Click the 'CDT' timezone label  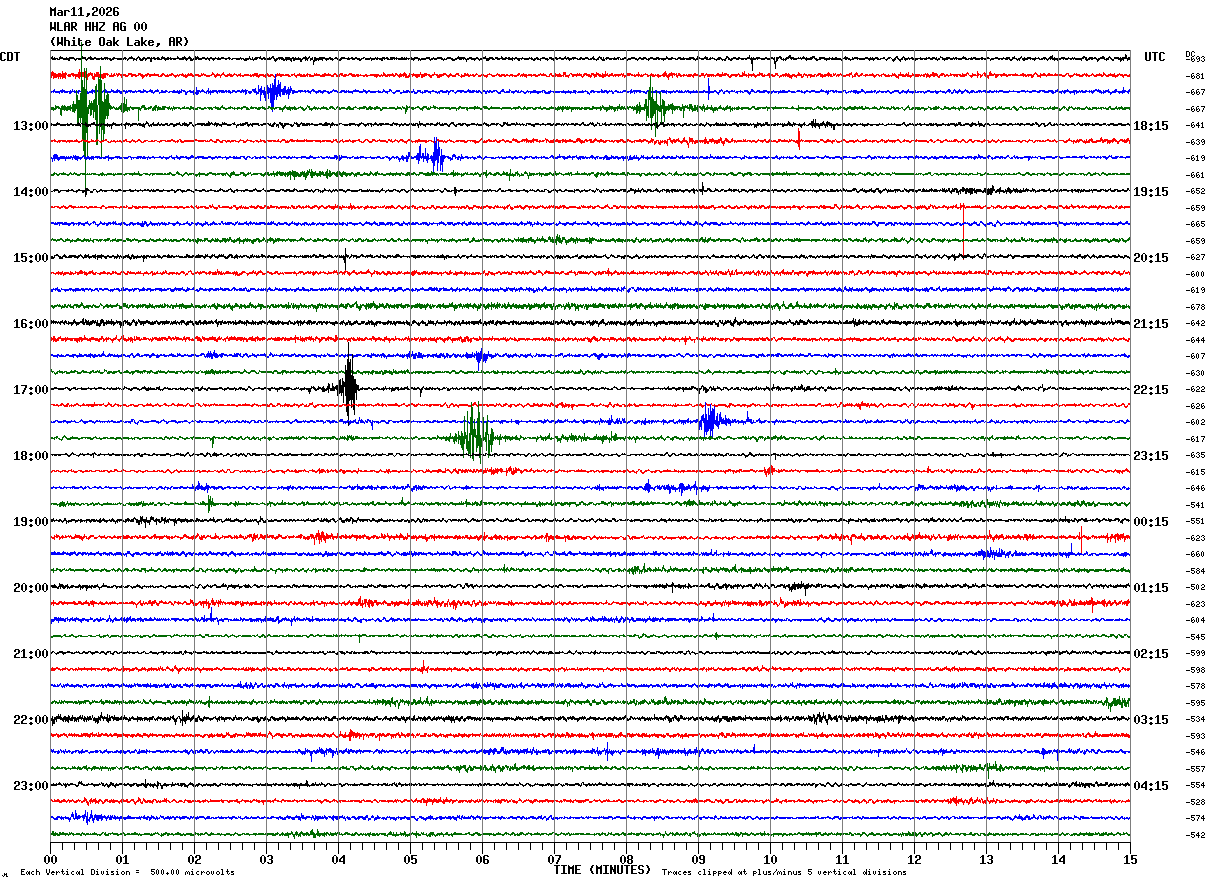(11, 57)
